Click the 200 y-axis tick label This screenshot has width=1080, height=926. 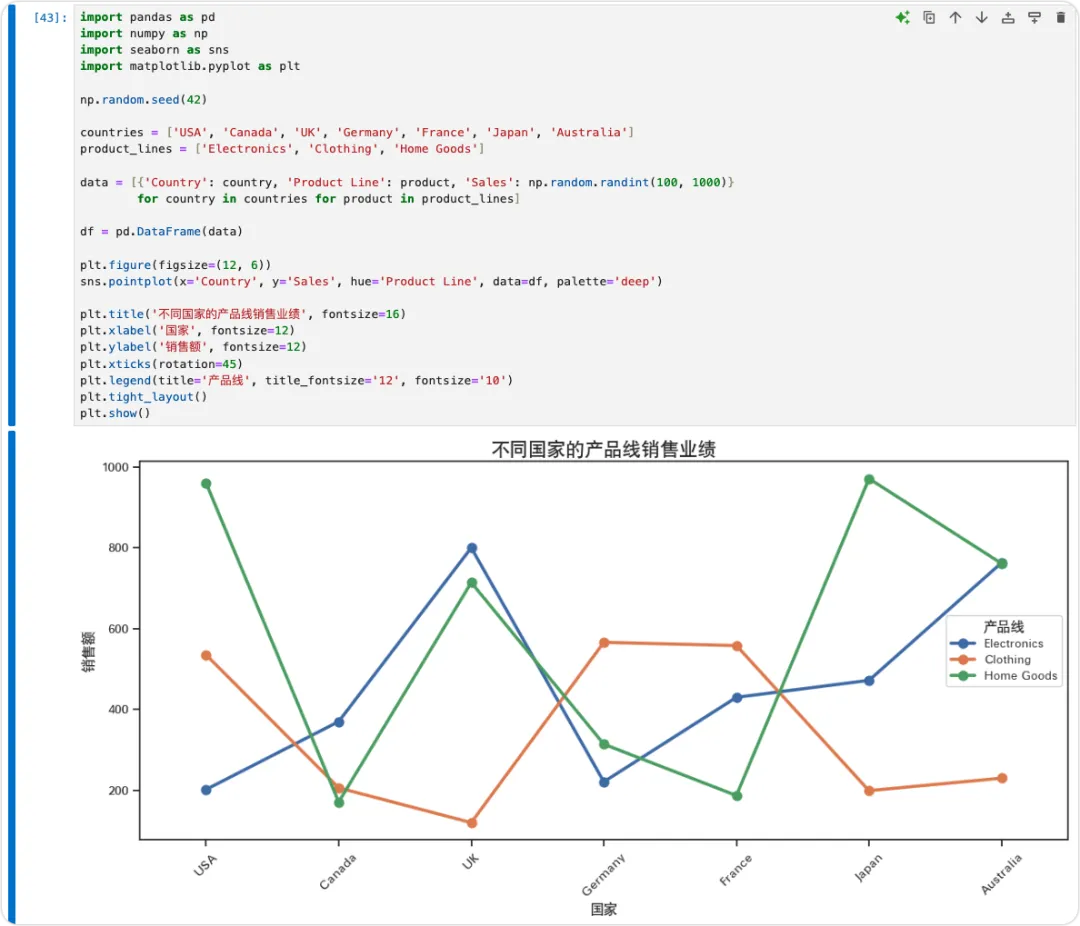click(x=118, y=791)
